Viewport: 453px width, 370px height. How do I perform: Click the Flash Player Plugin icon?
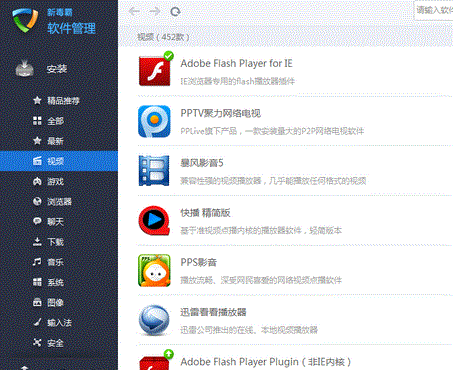pyautogui.click(x=154, y=363)
